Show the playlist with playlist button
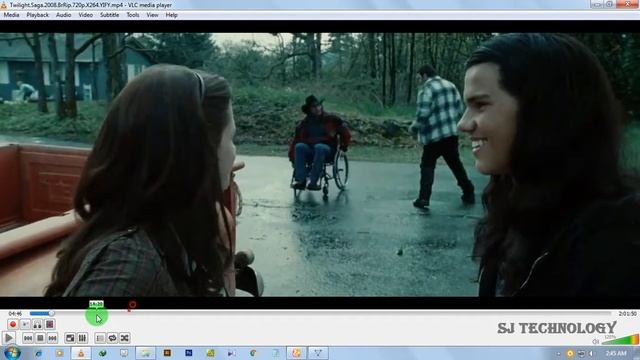This screenshot has height=360, width=640. click(x=100, y=338)
